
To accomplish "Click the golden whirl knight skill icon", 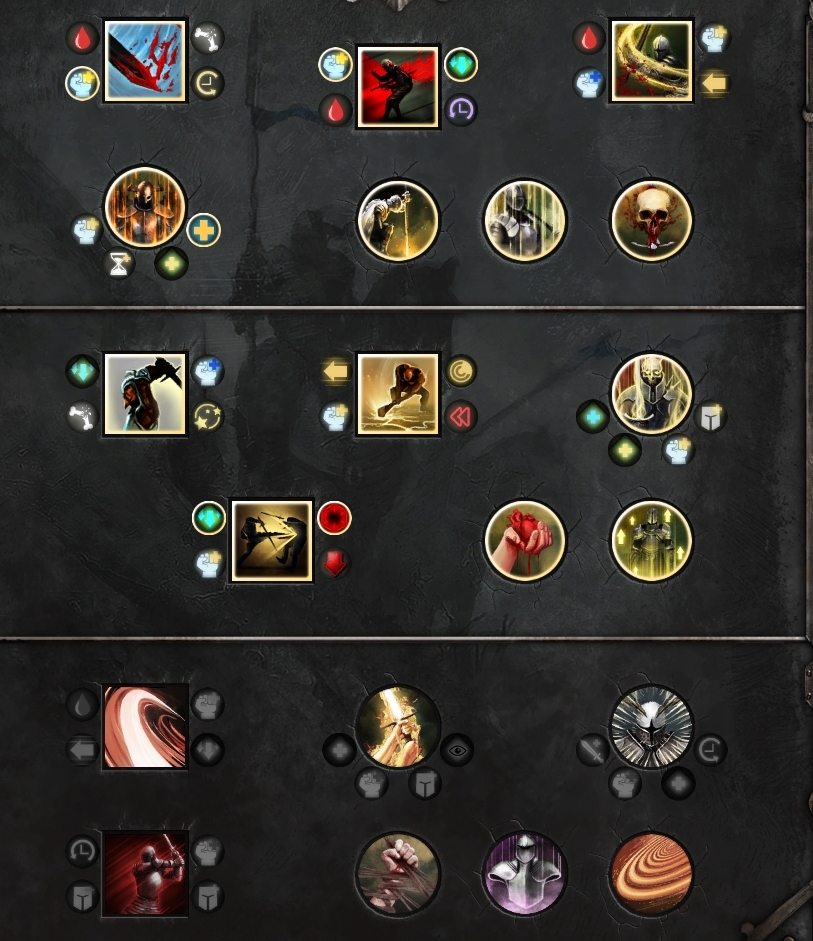I will pos(652,61).
